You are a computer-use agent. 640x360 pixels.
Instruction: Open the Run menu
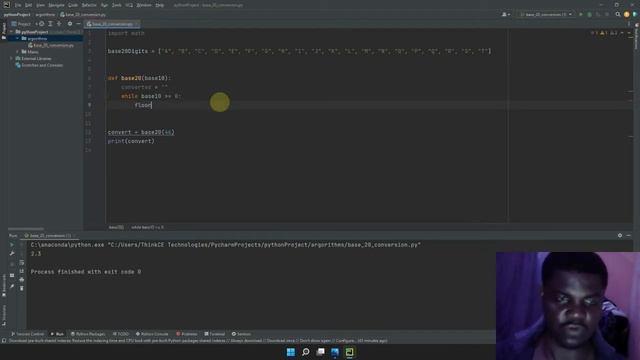point(104,5)
